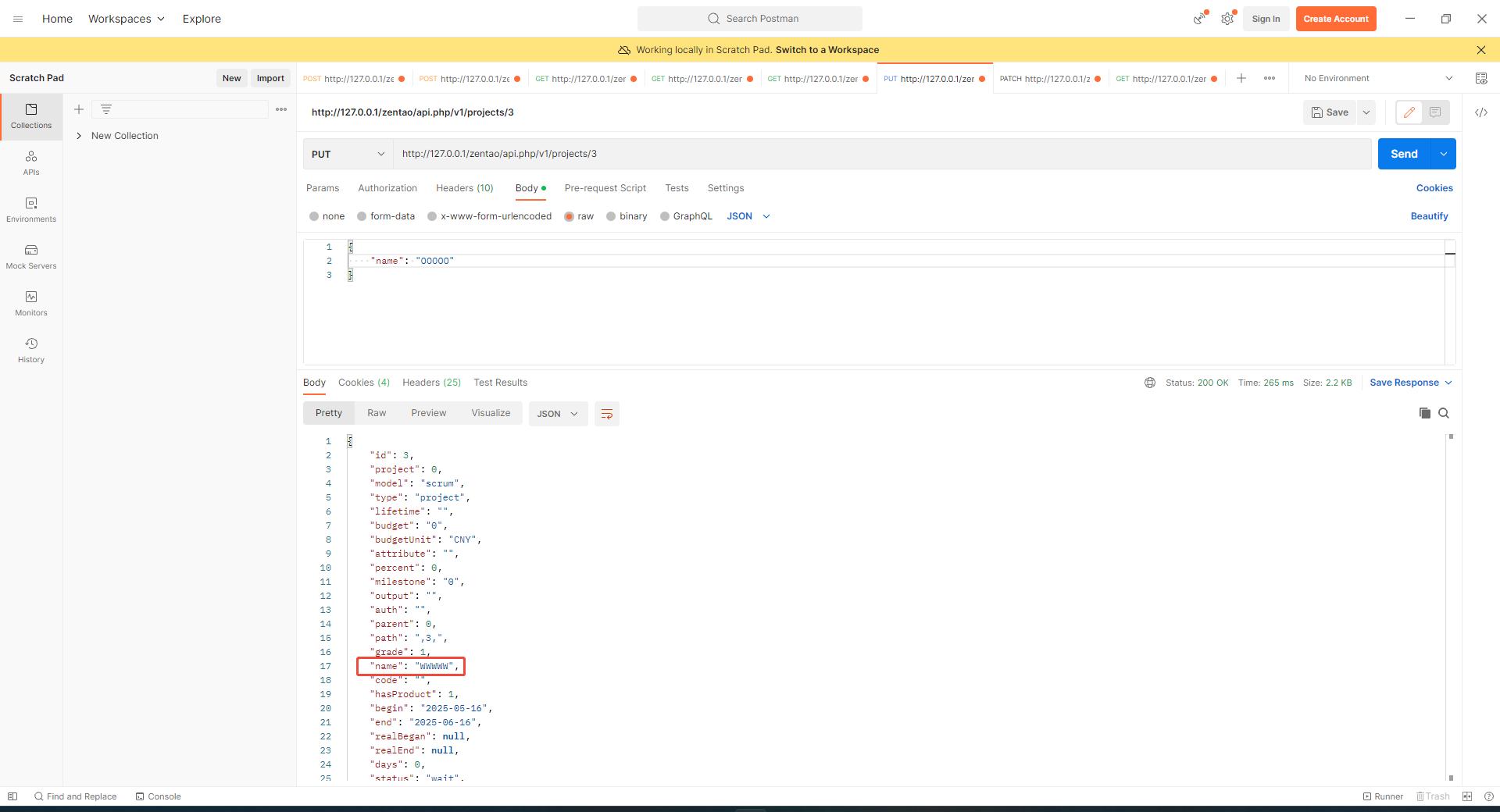Select the form-data body type
Image resolution: width=1500 pixels, height=812 pixels.
[386, 216]
